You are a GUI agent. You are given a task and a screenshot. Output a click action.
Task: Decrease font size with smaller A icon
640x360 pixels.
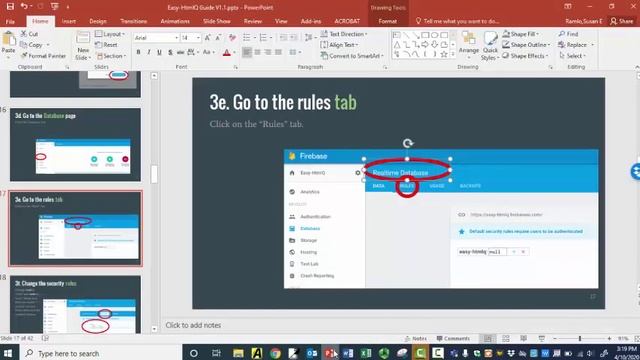pos(218,38)
